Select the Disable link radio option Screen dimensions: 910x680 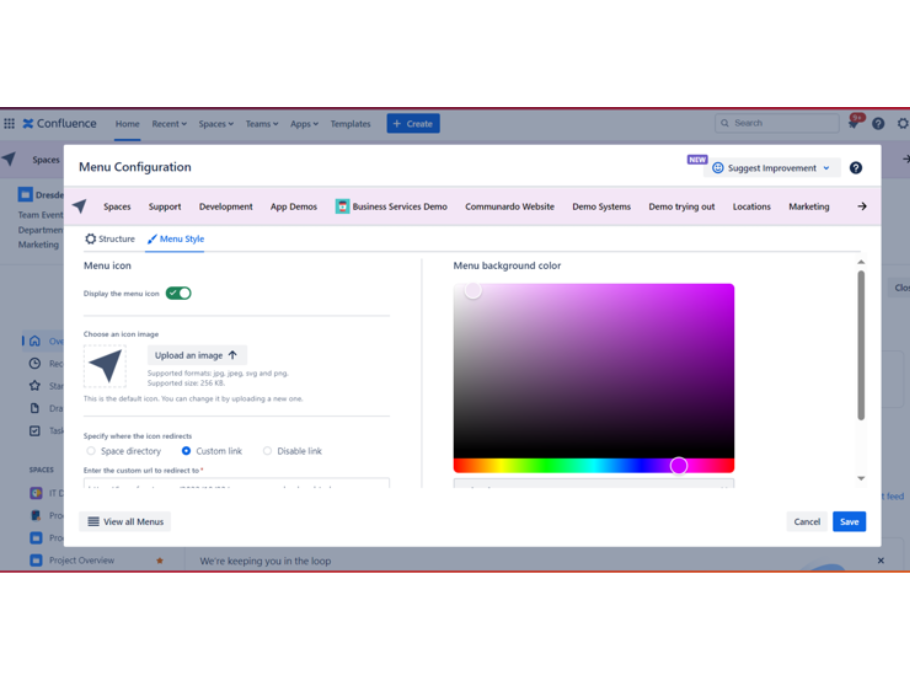[267, 451]
